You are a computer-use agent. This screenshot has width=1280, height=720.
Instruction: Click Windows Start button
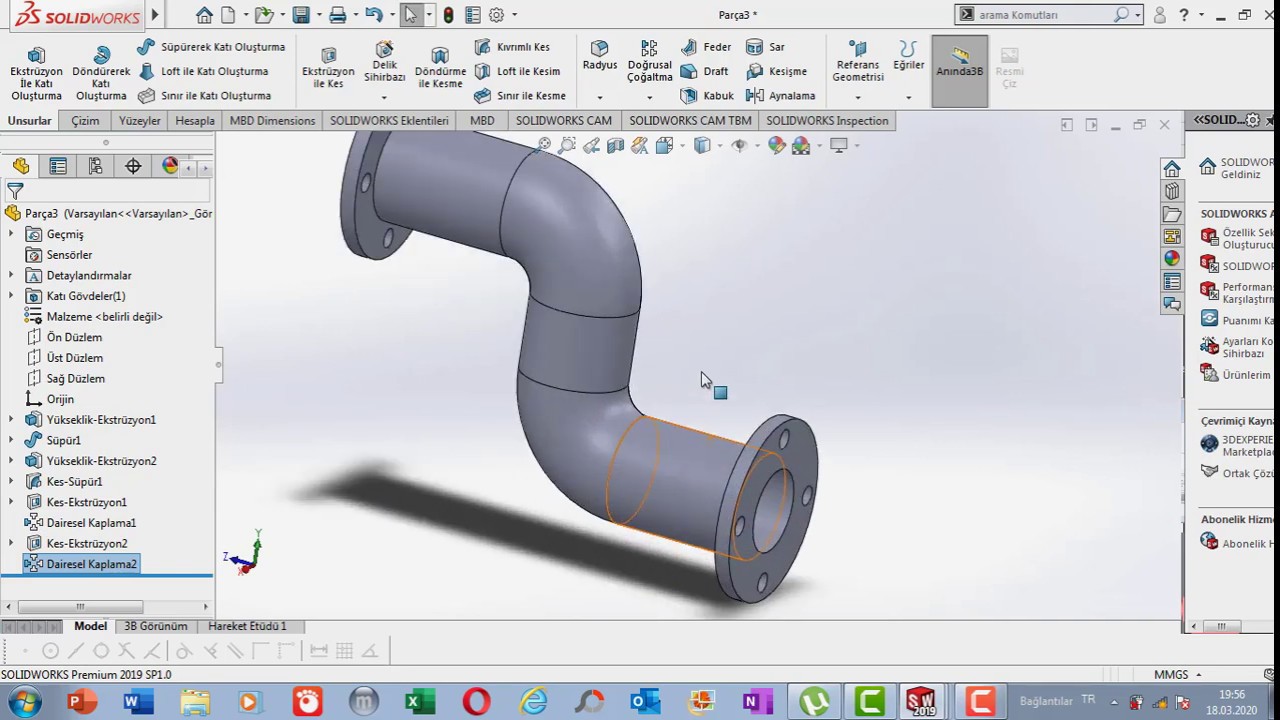click(x=25, y=702)
